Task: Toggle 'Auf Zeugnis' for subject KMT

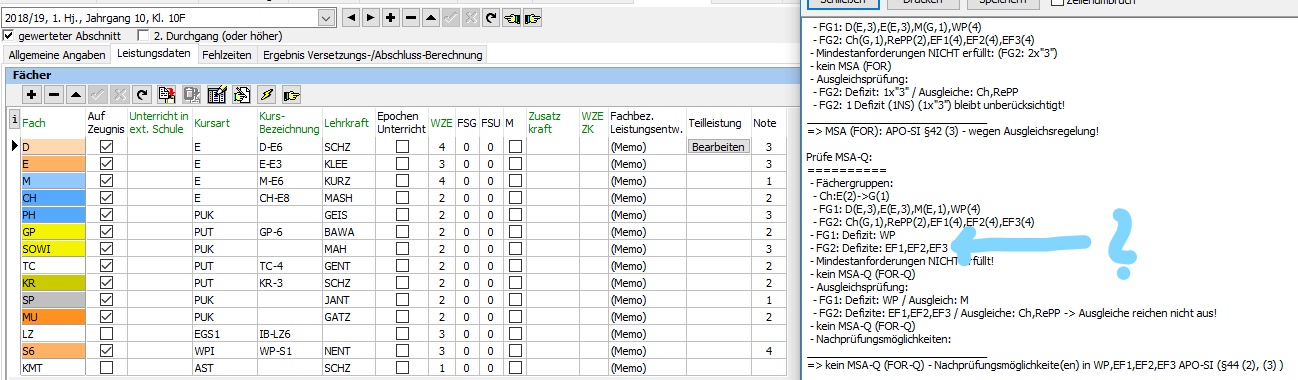Action: pos(107,368)
